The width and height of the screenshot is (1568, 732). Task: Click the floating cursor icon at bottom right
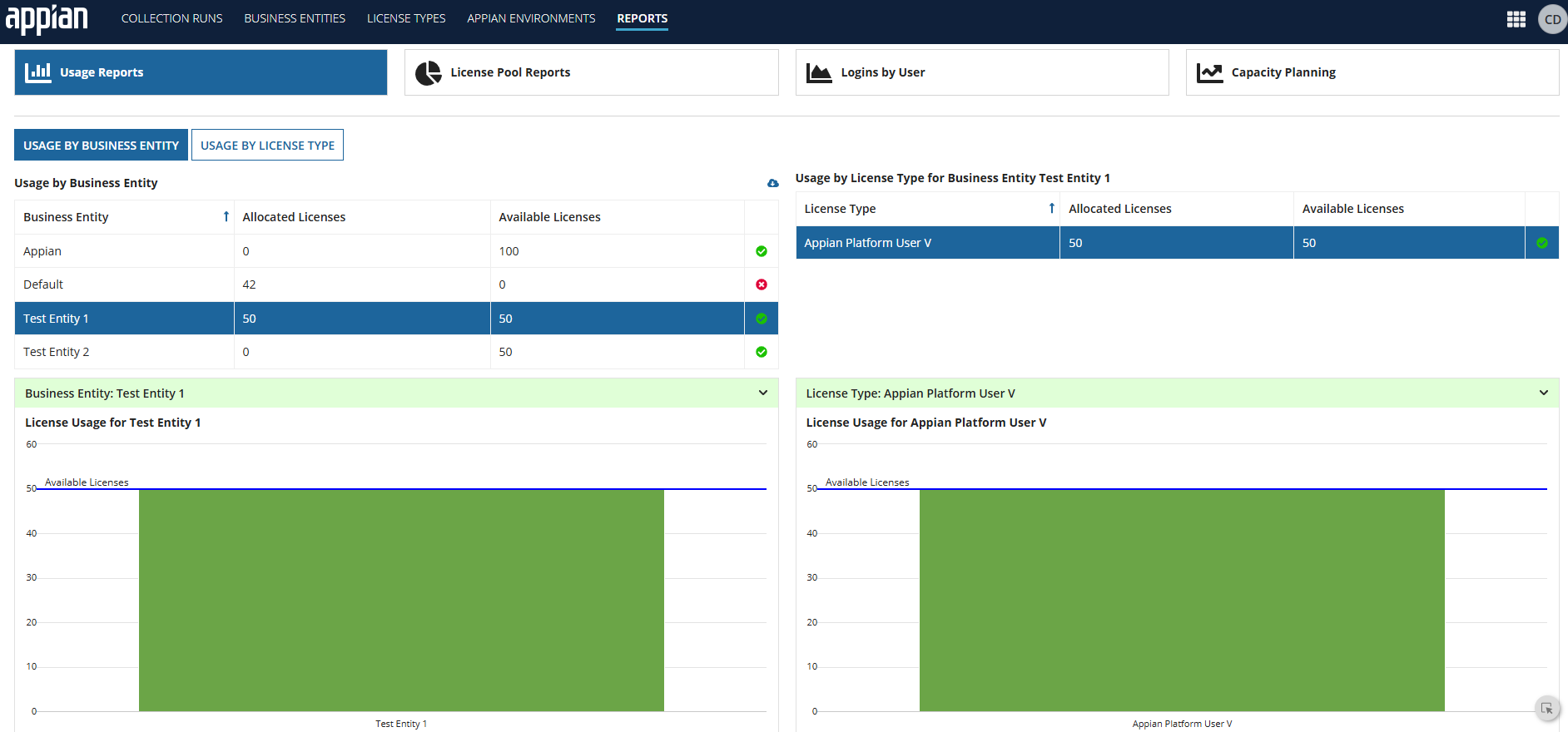point(1546,709)
